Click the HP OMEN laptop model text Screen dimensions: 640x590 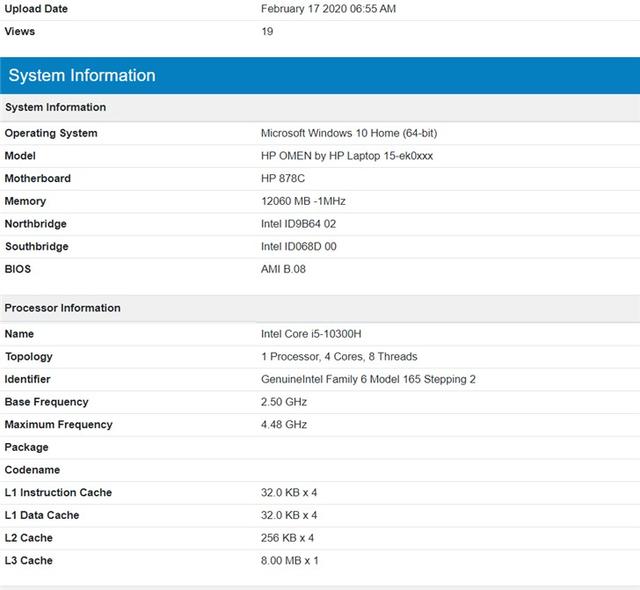pos(347,156)
